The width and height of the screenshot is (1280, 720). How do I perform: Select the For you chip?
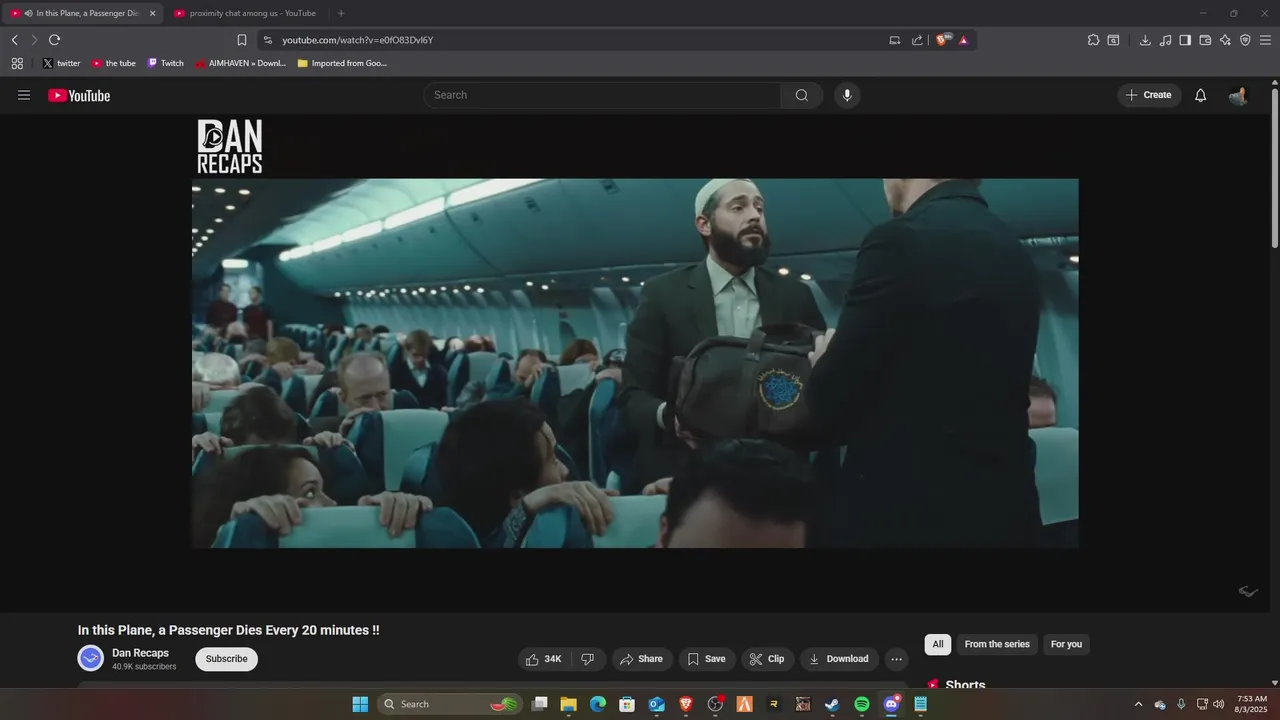[1066, 644]
